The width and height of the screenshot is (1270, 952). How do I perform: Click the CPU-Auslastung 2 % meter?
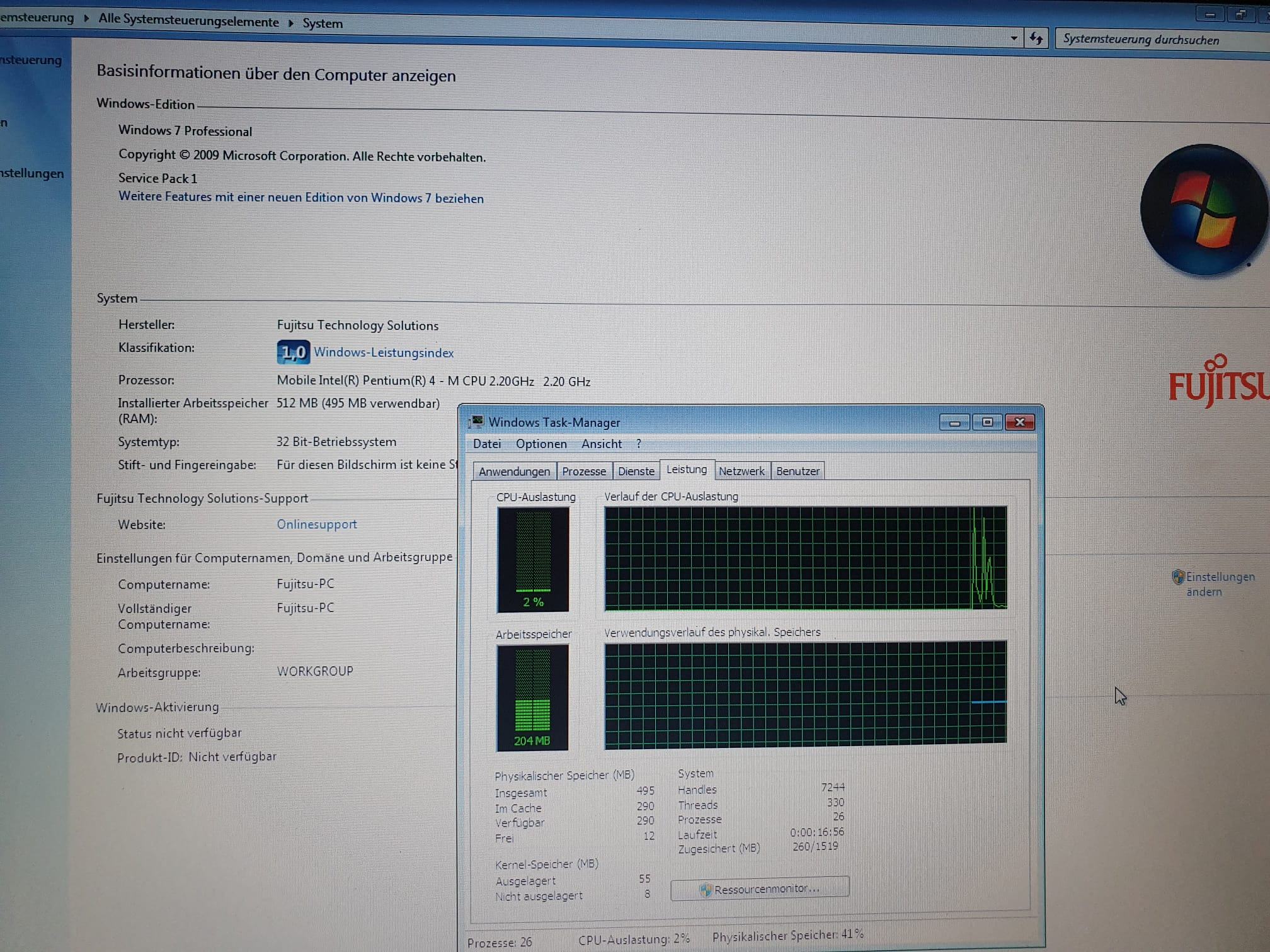[533, 560]
